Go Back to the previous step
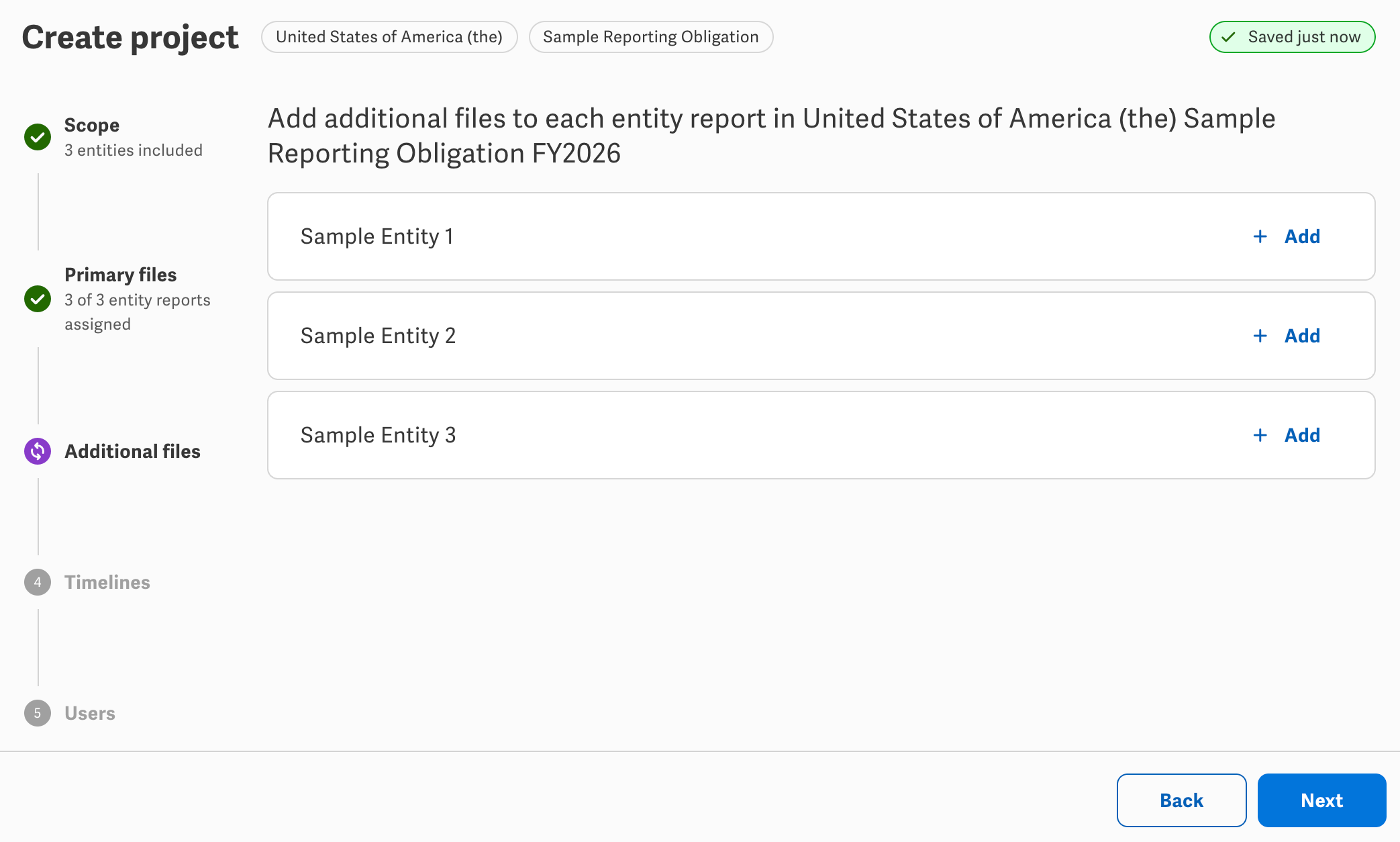Image resolution: width=1400 pixels, height=842 pixels. (1181, 800)
